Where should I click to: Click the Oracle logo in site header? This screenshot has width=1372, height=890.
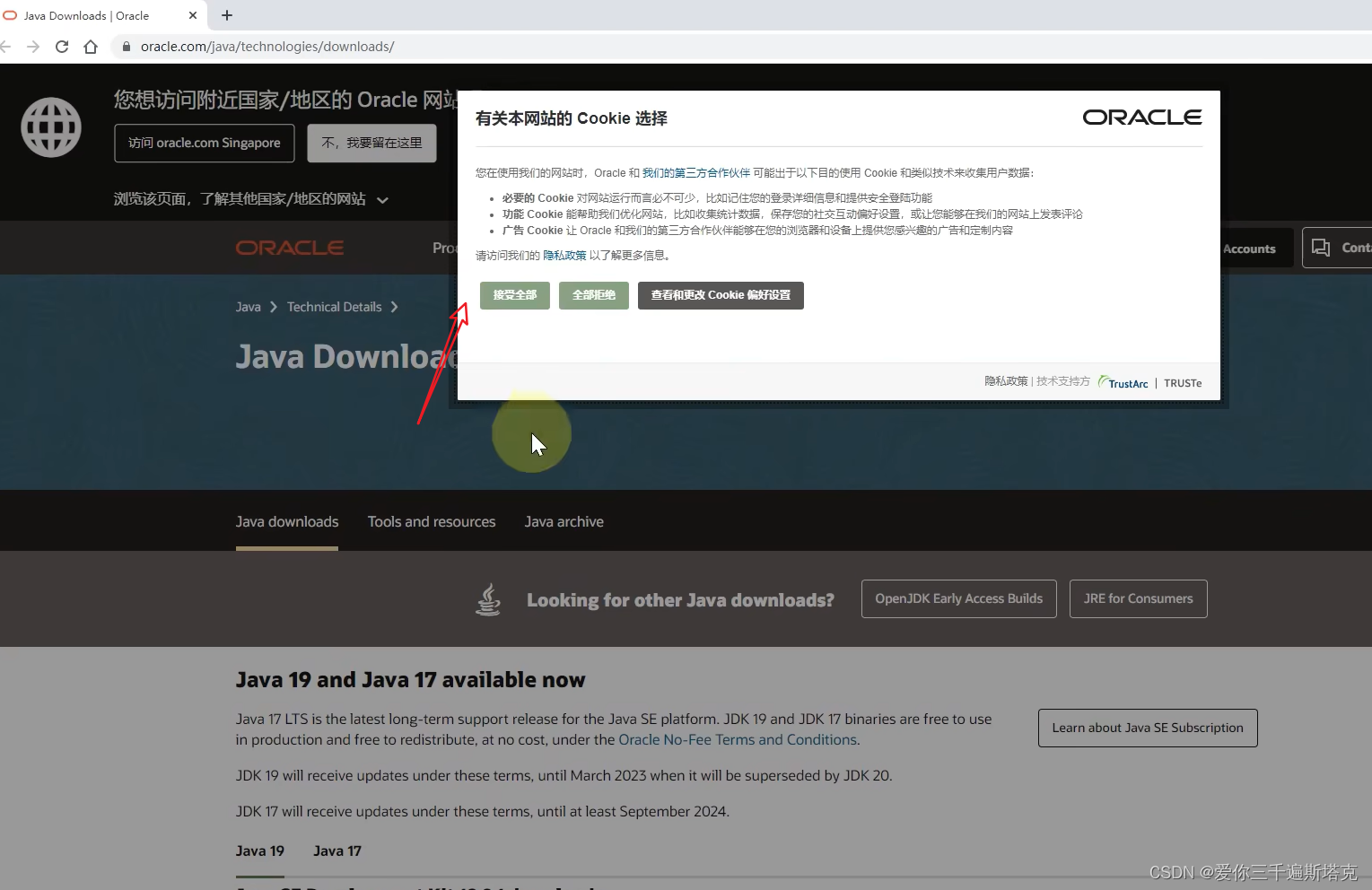click(x=290, y=248)
